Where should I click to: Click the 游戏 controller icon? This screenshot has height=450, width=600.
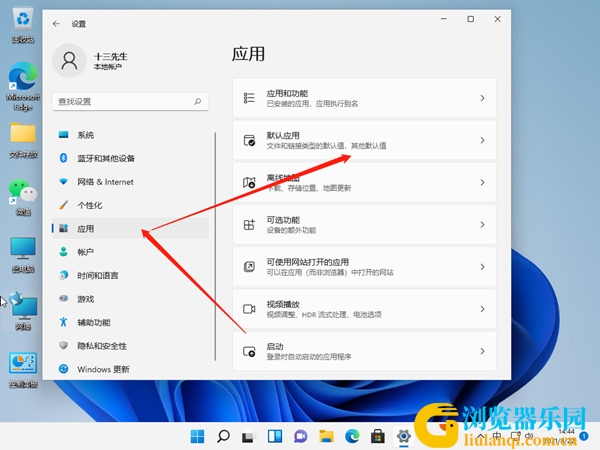(64, 298)
